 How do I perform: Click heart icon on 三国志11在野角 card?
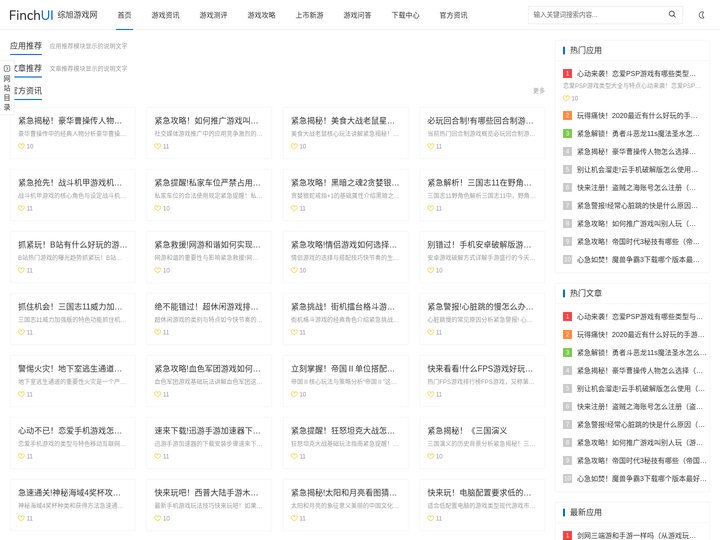pyautogui.click(x=431, y=208)
